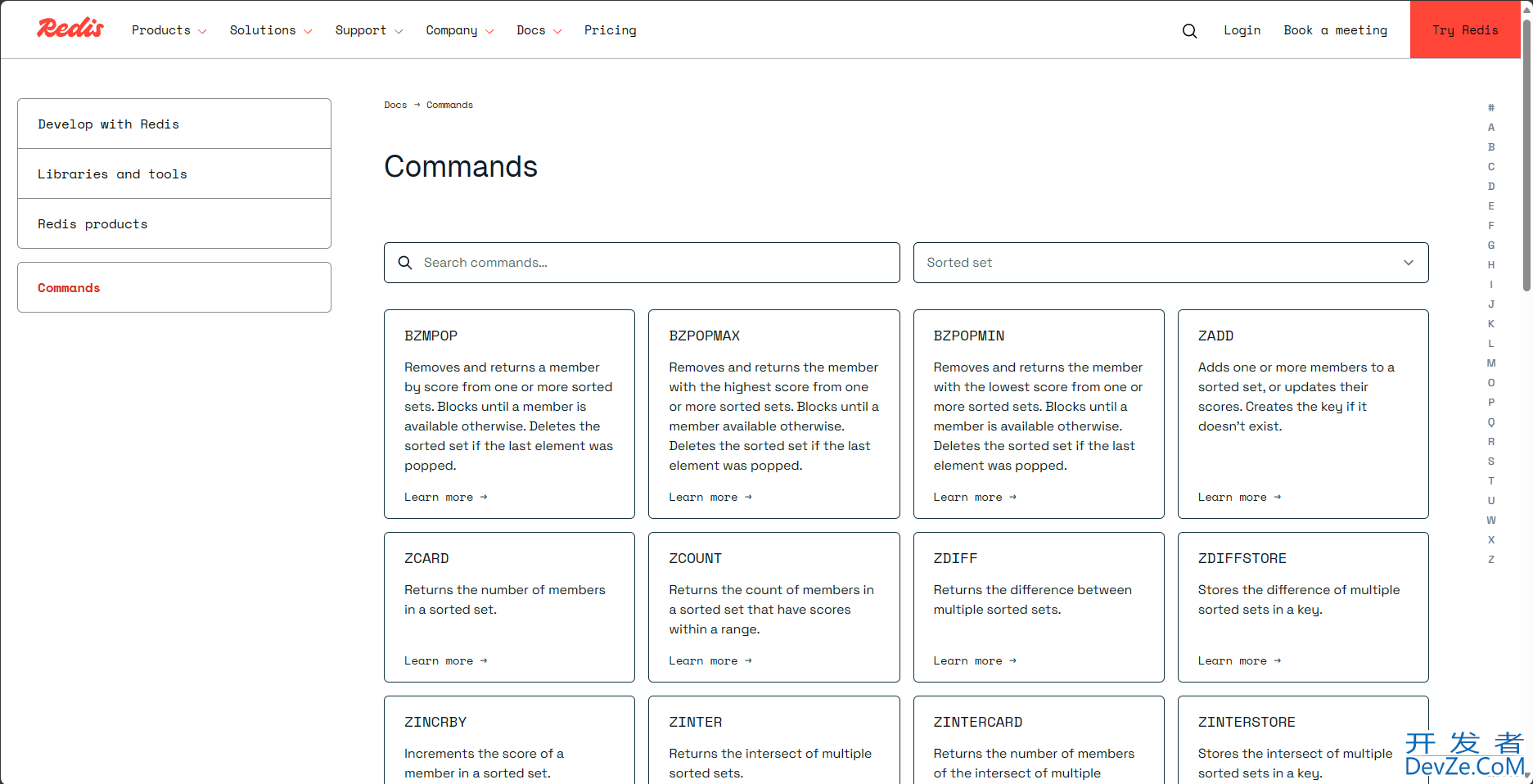Open Redis products section
This screenshot has width=1533, height=784.
(174, 223)
